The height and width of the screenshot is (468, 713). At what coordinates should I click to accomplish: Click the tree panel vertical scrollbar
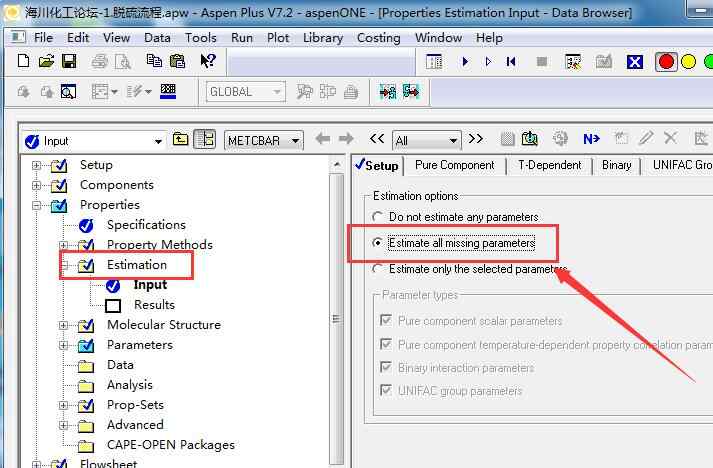[x=336, y=318]
